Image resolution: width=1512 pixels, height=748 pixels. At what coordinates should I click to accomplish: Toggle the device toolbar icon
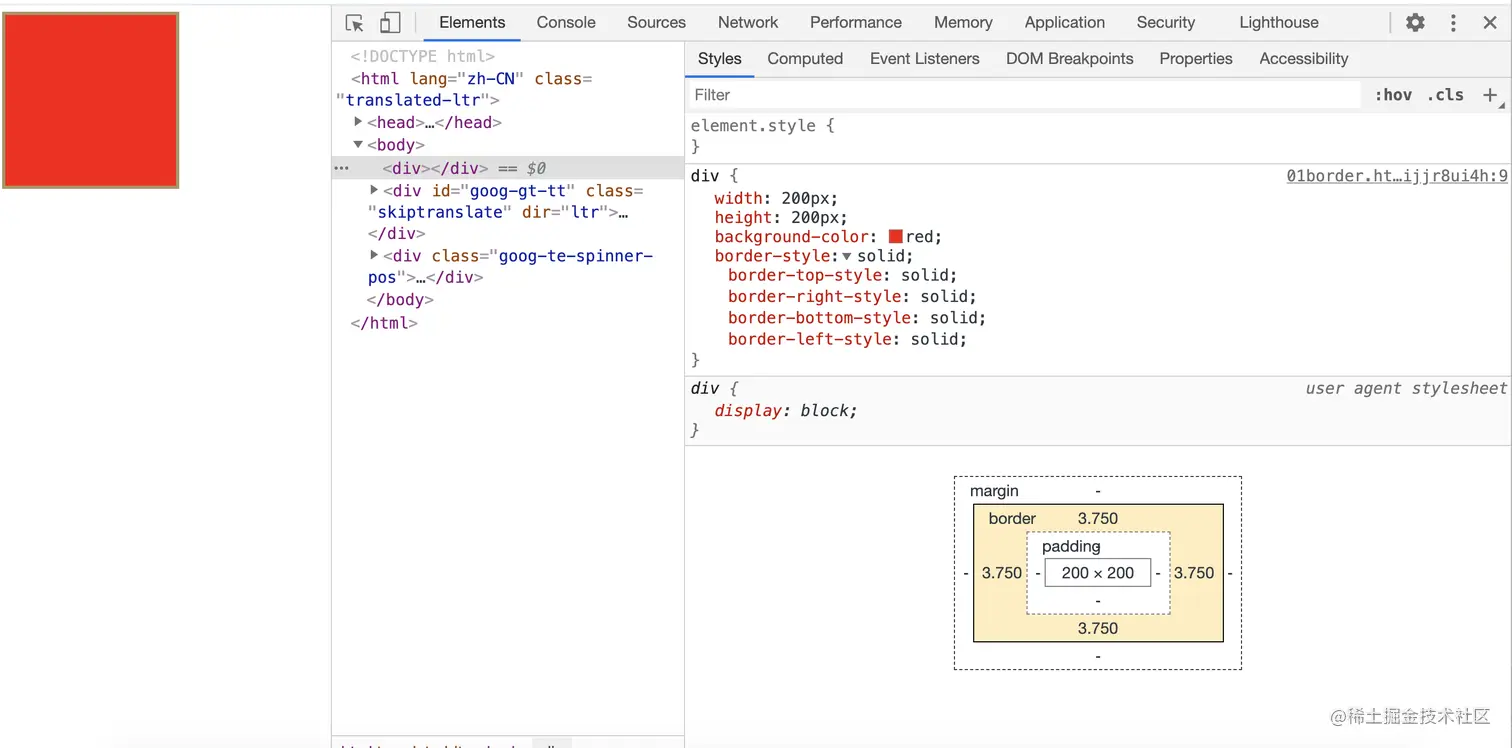[x=390, y=23]
